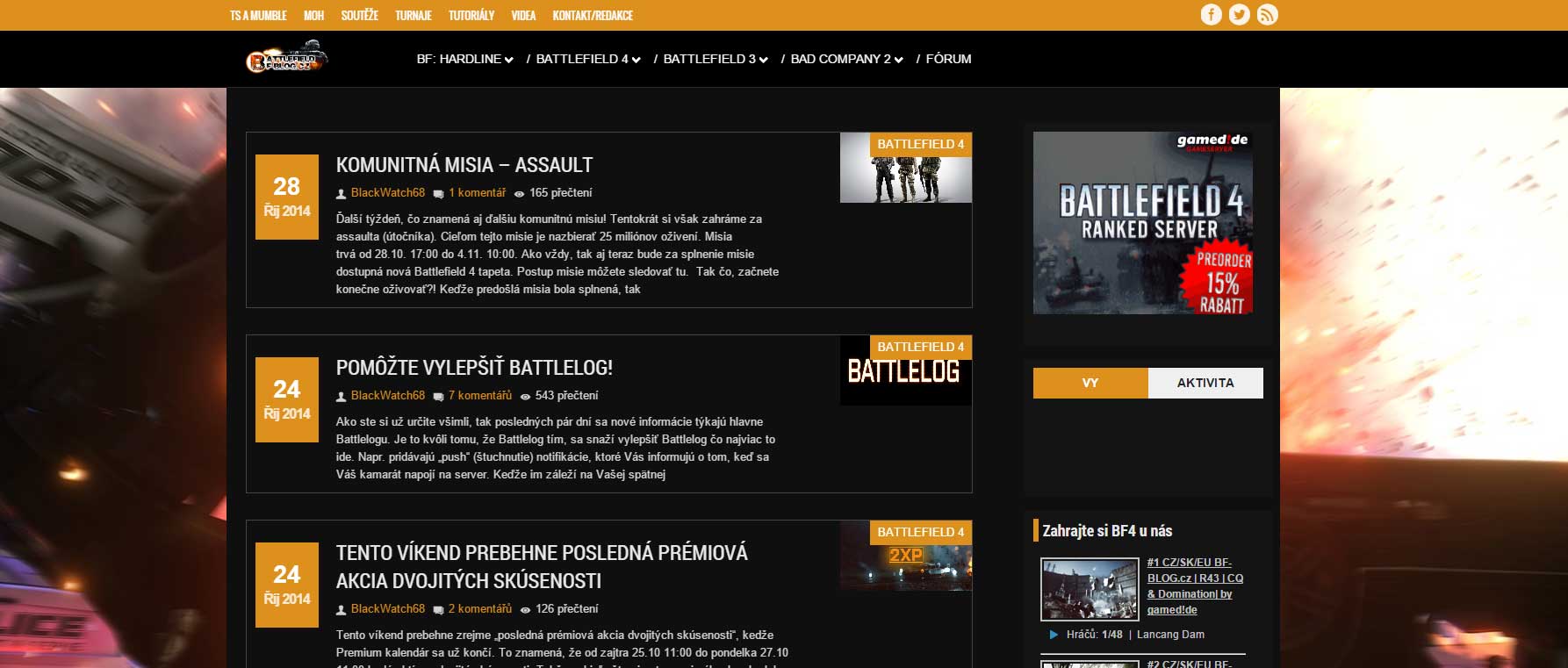Click the BATTLEFIELD 4 tag on Assault post

click(920, 144)
